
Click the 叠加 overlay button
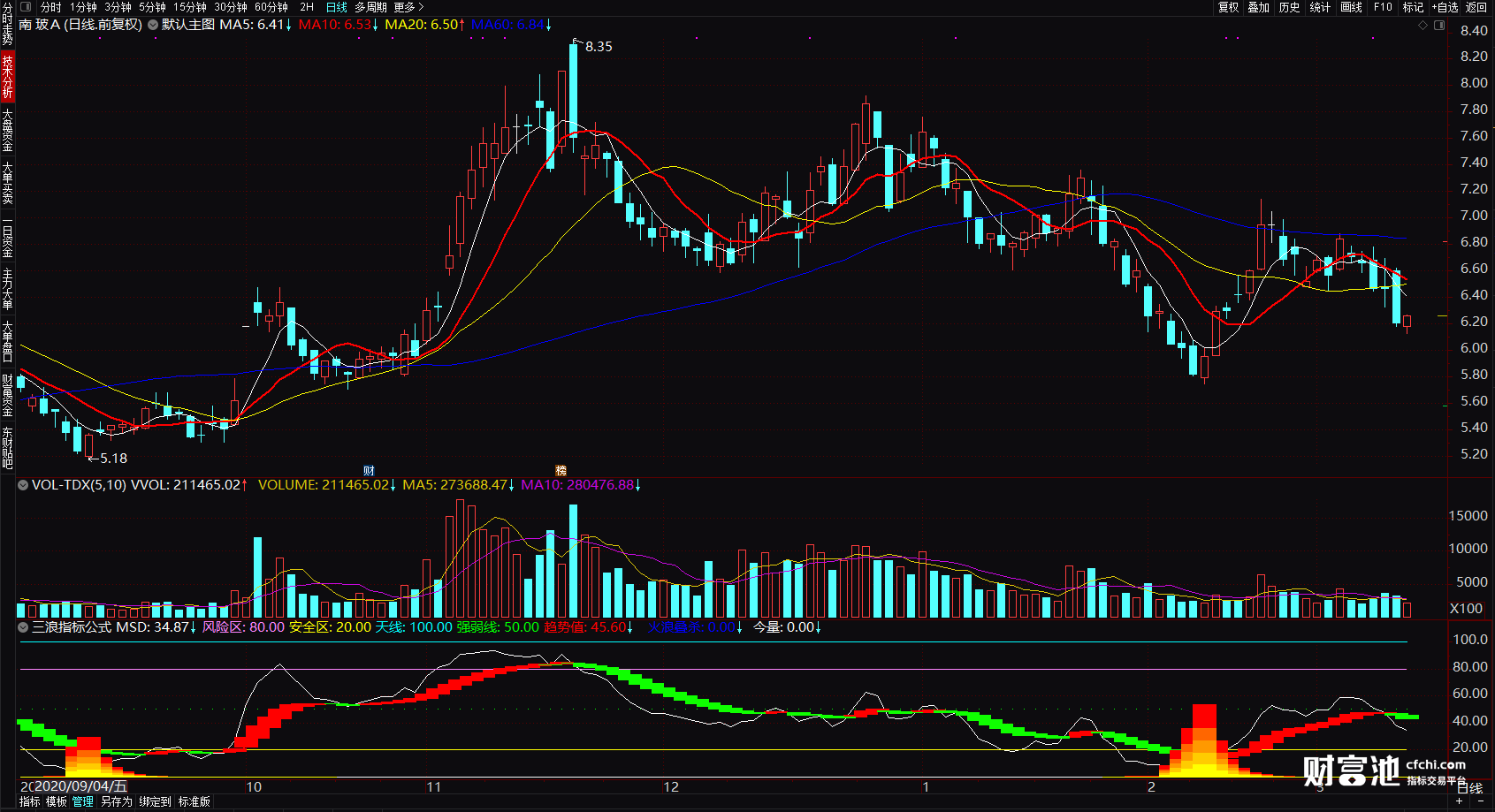tap(1259, 7)
